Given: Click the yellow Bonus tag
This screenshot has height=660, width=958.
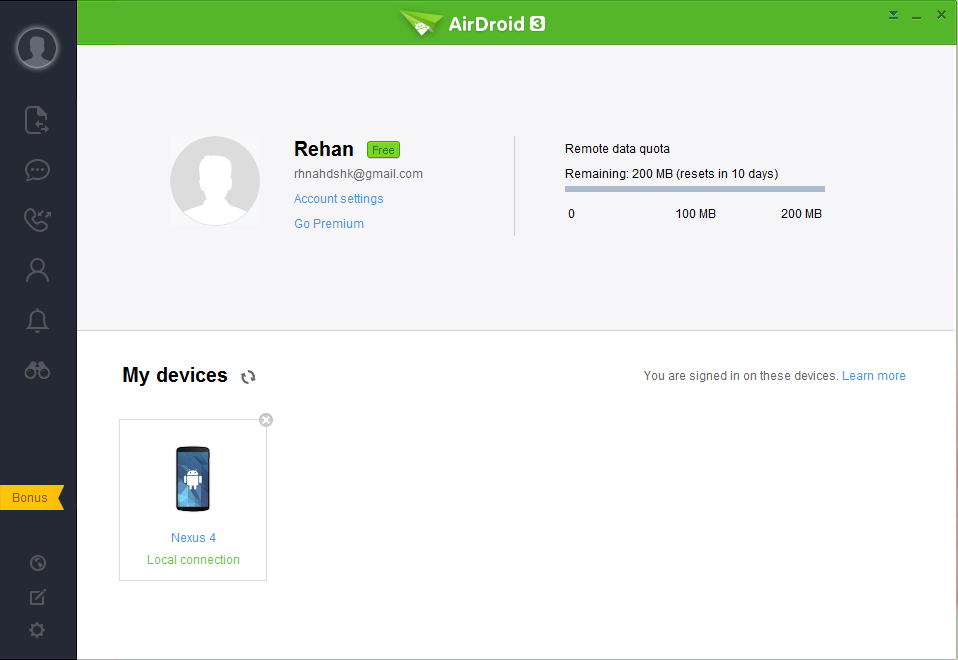Looking at the screenshot, I should (x=31, y=497).
